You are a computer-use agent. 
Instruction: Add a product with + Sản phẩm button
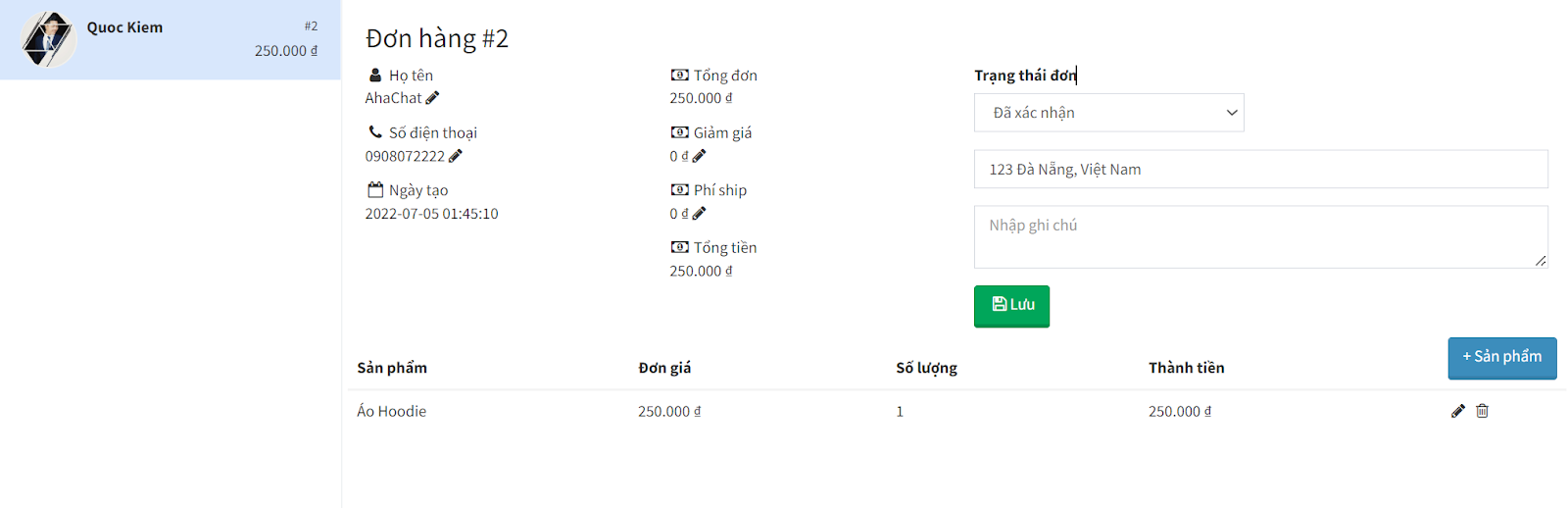[1502, 358]
